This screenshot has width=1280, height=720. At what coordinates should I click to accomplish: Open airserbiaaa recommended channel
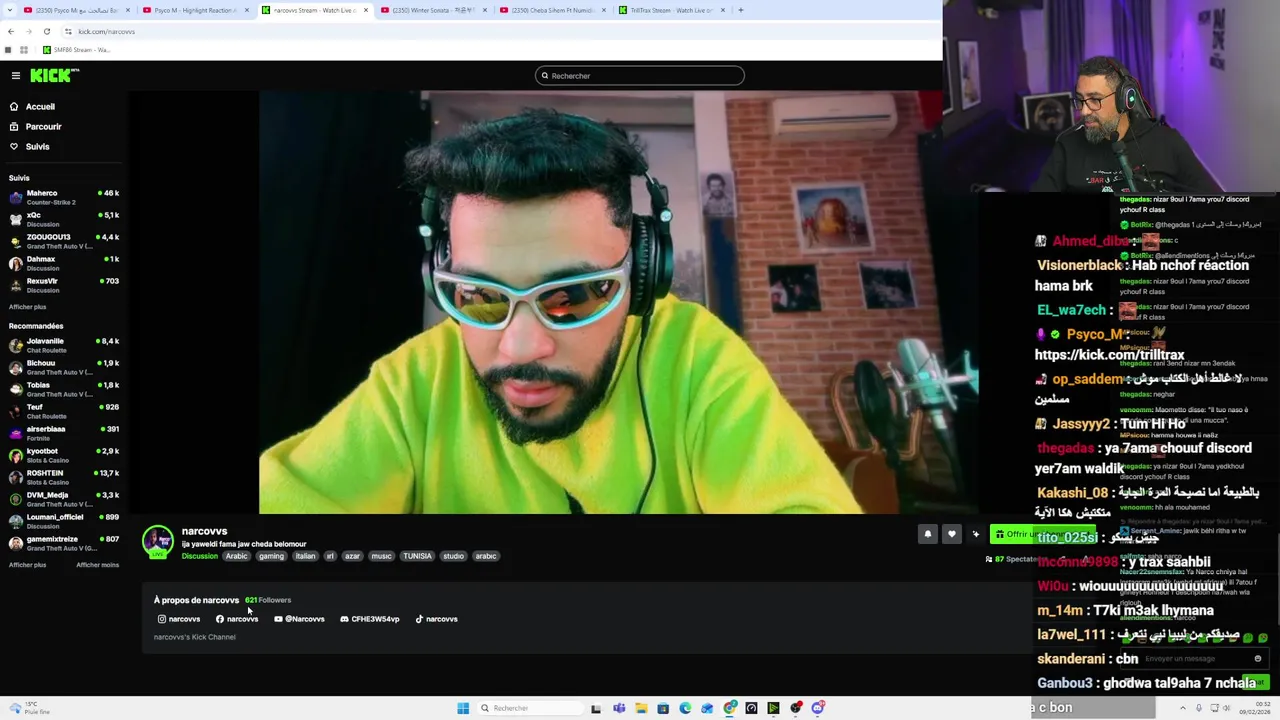[64, 433]
